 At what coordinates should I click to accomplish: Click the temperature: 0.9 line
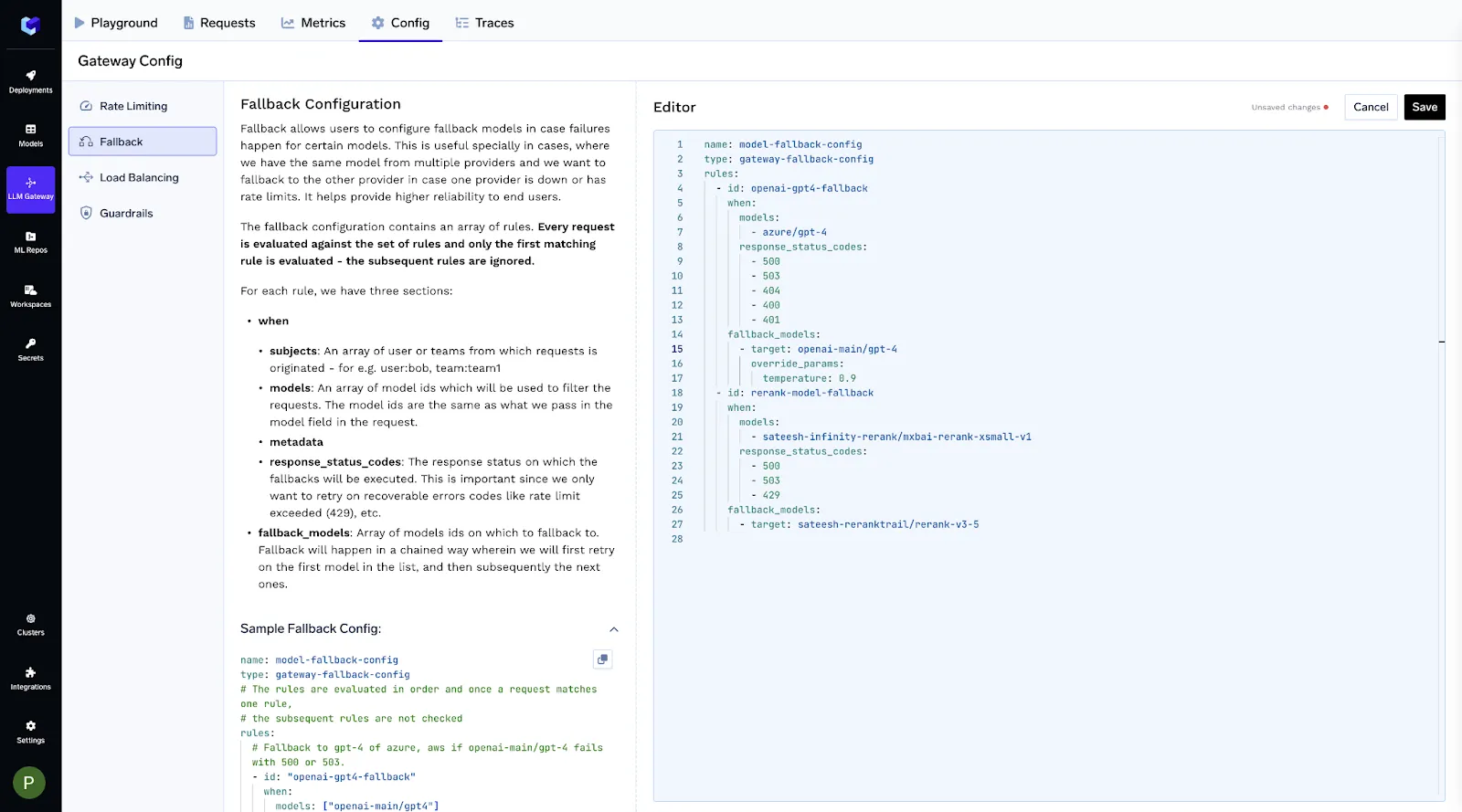(810, 378)
